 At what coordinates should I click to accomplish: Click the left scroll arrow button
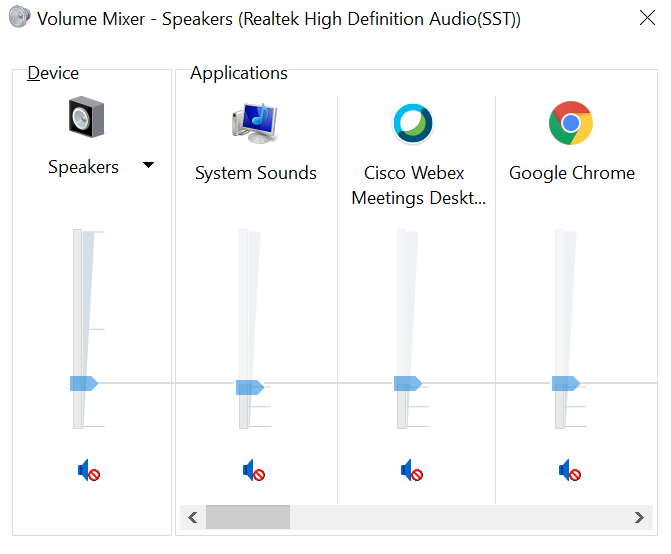coord(193,517)
